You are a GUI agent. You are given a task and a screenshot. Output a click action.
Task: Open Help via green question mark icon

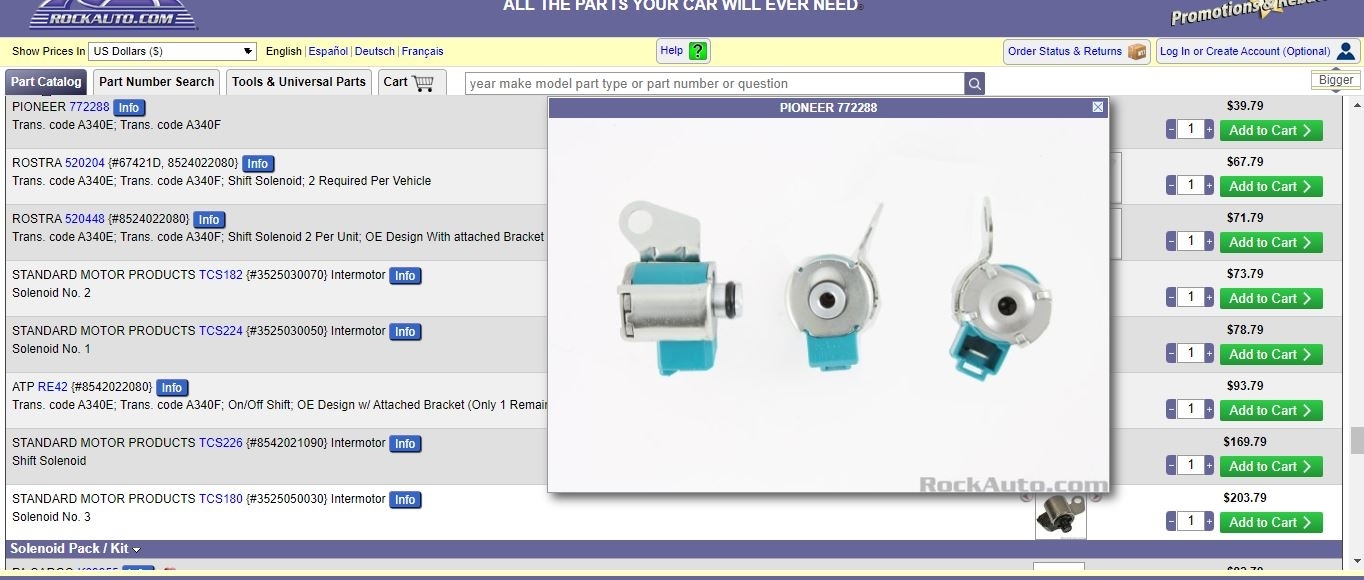tap(698, 51)
